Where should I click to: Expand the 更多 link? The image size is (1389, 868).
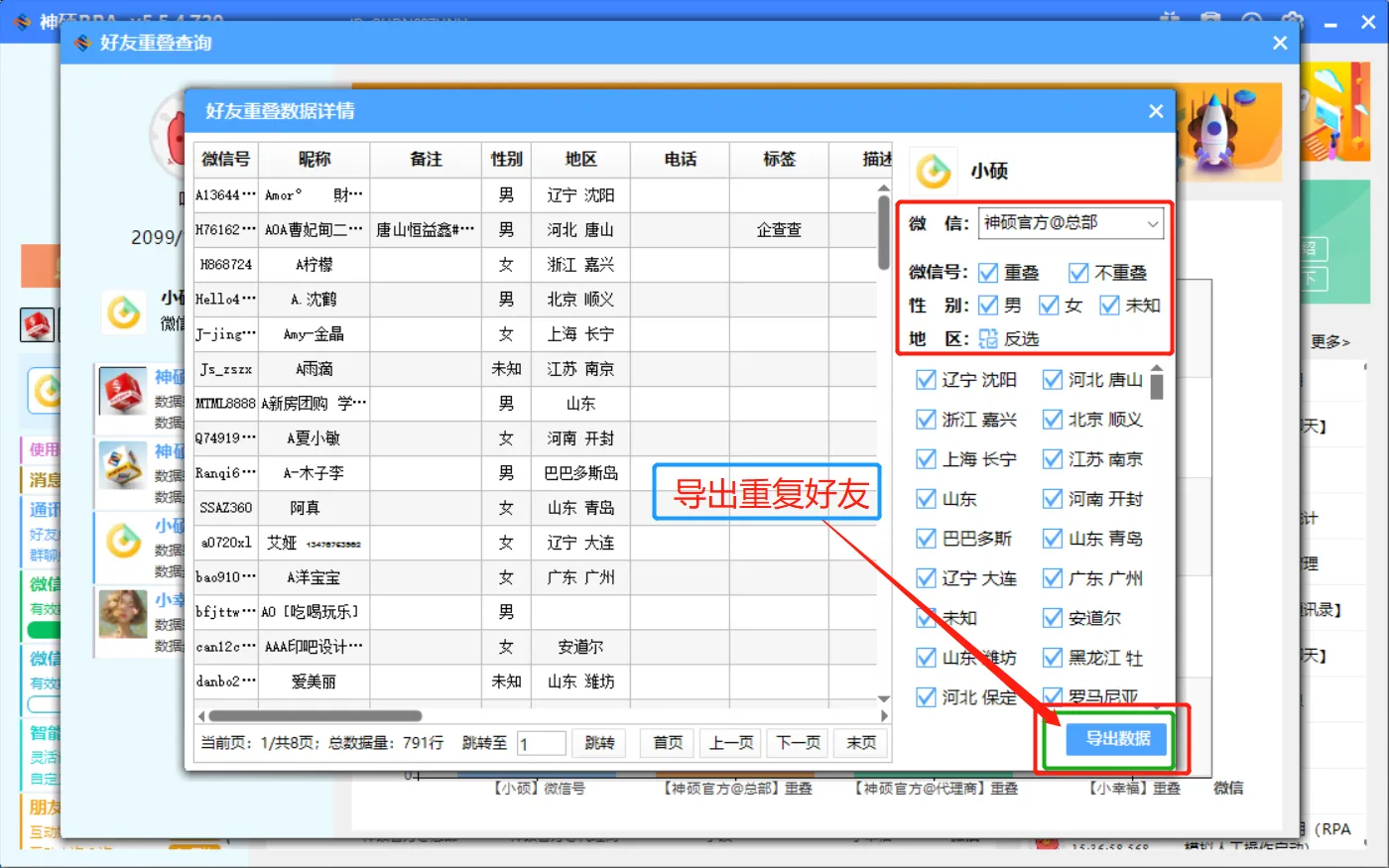coord(1329,342)
